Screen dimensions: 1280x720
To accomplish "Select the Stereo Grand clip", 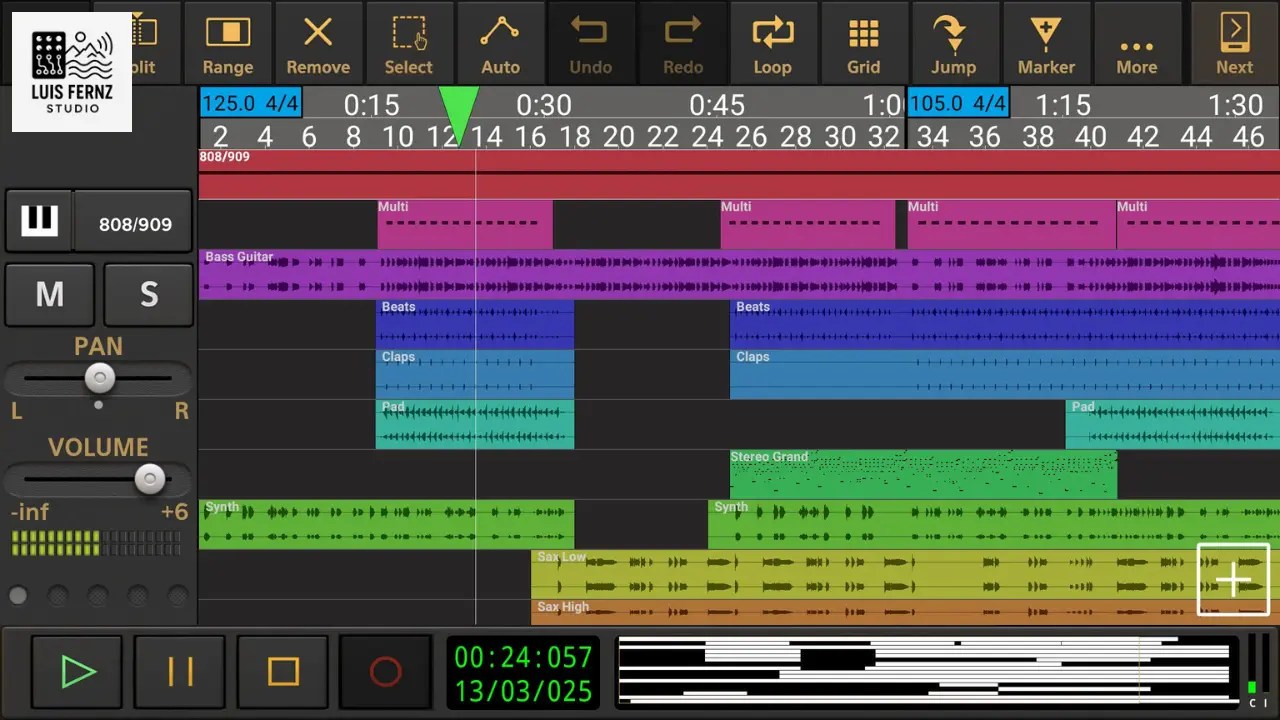I will [923, 475].
